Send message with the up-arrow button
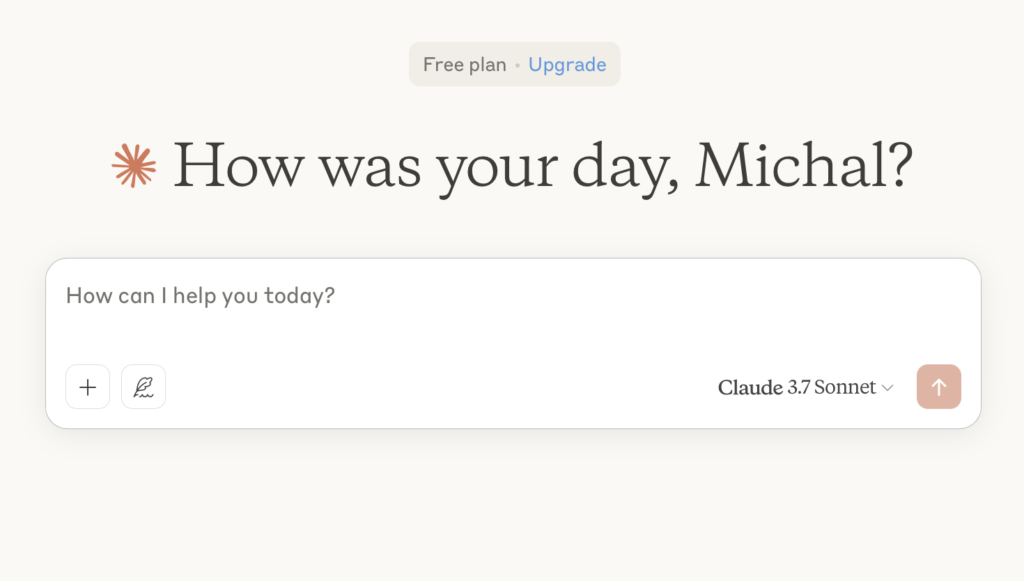This screenshot has height=581, width=1024. pyautogui.click(x=938, y=386)
